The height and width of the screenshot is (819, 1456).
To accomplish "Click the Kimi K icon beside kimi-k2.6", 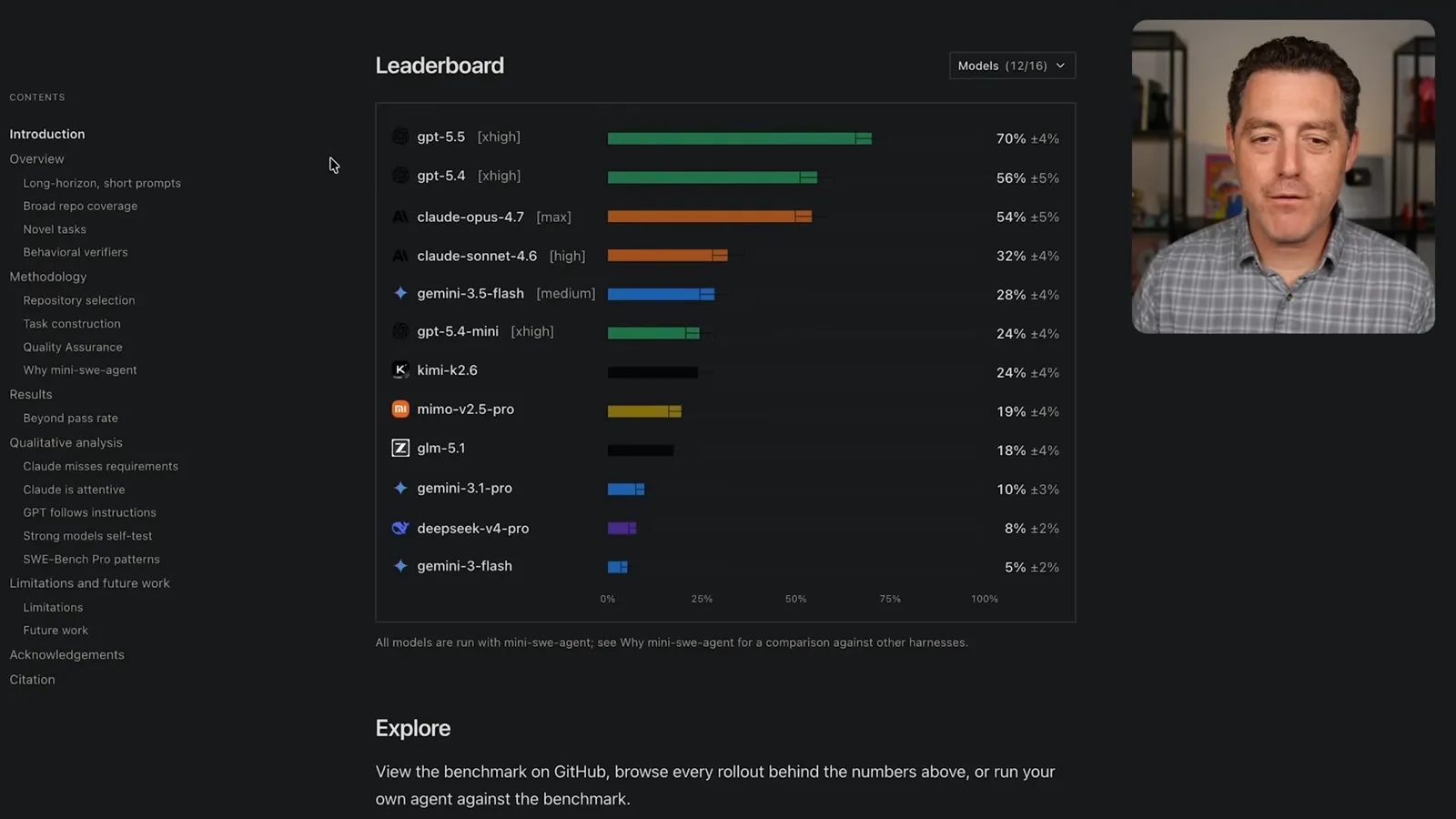I will click(400, 369).
